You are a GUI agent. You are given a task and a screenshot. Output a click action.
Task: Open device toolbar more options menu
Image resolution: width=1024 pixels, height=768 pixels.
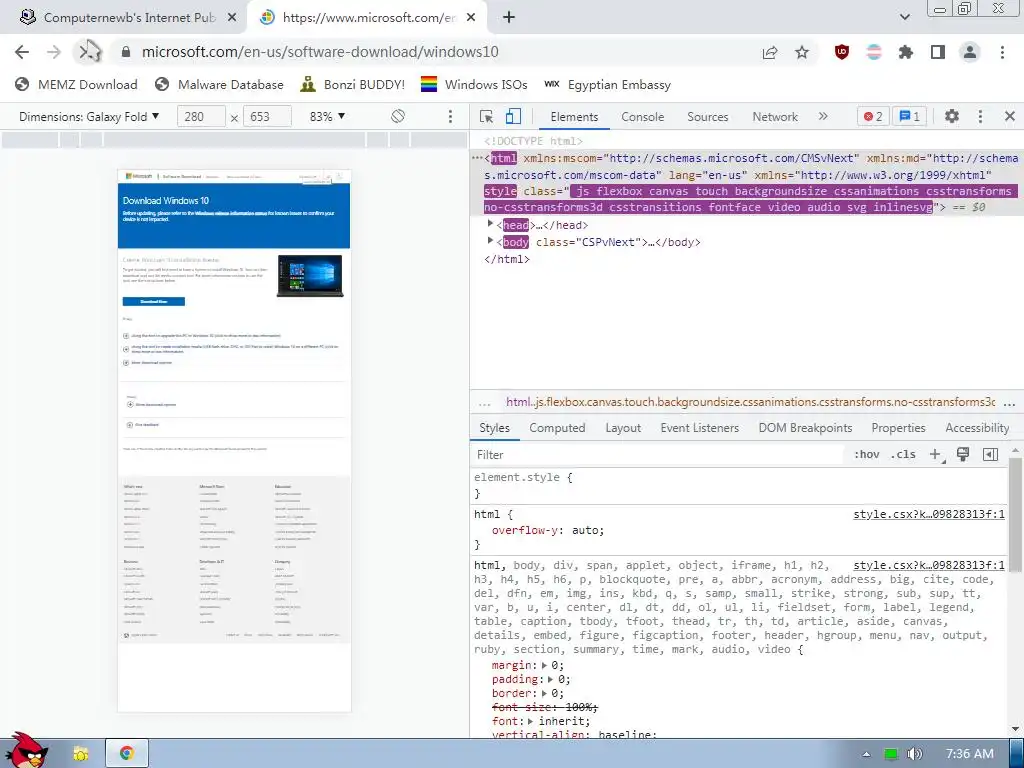coord(450,116)
